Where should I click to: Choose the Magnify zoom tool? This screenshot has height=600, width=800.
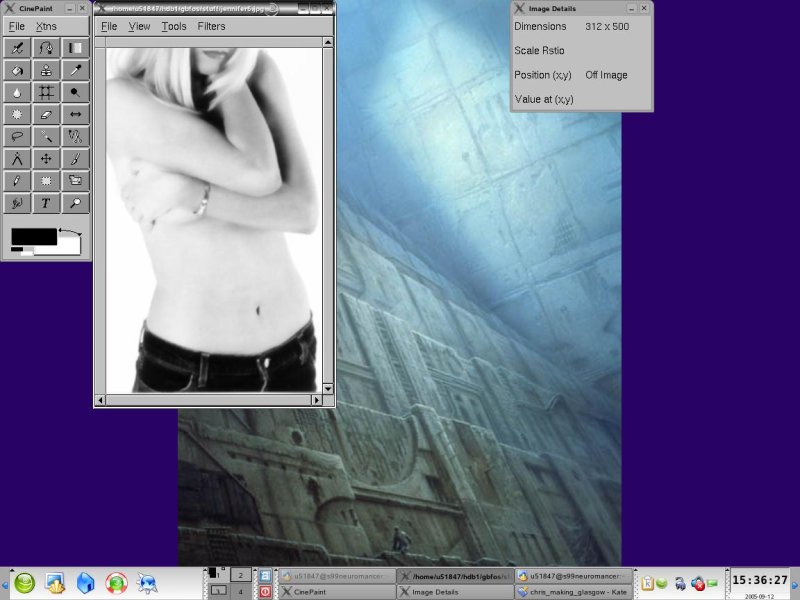(x=75, y=202)
